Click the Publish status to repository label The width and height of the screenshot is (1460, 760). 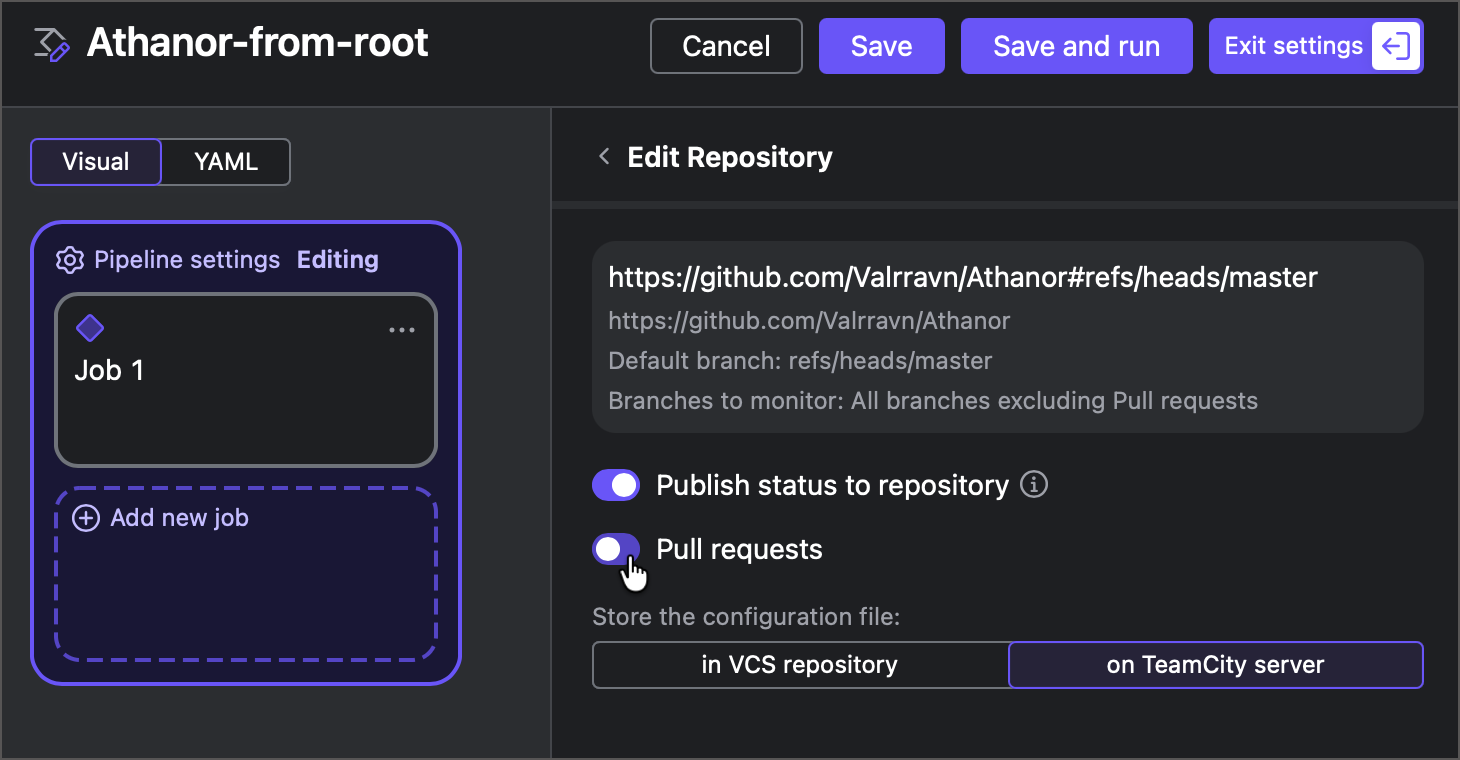click(x=832, y=485)
